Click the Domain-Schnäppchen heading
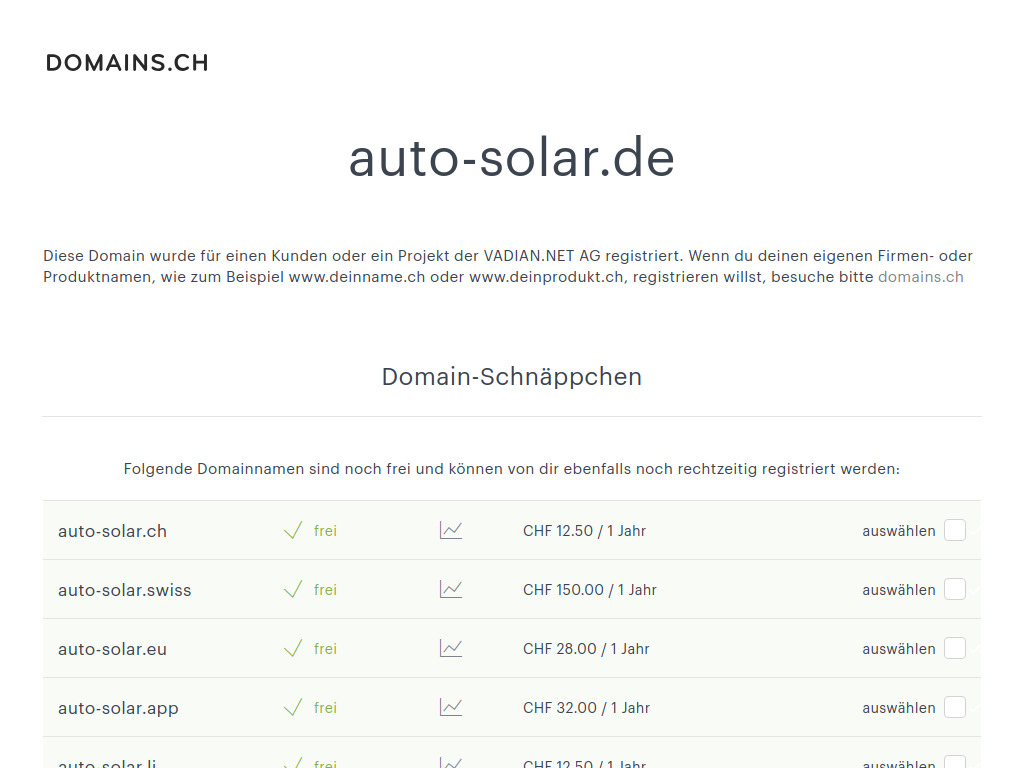This screenshot has height=768, width=1024. [511, 377]
